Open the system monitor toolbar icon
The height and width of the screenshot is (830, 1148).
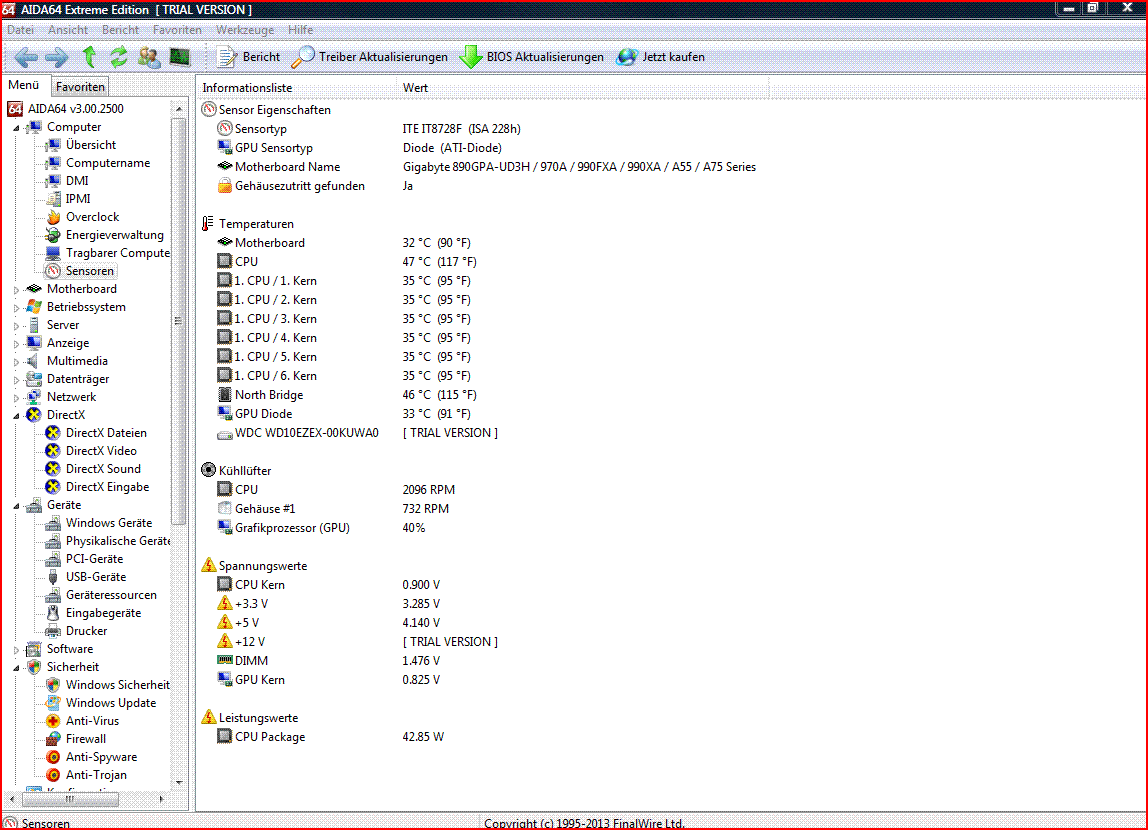[x=179, y=56]
